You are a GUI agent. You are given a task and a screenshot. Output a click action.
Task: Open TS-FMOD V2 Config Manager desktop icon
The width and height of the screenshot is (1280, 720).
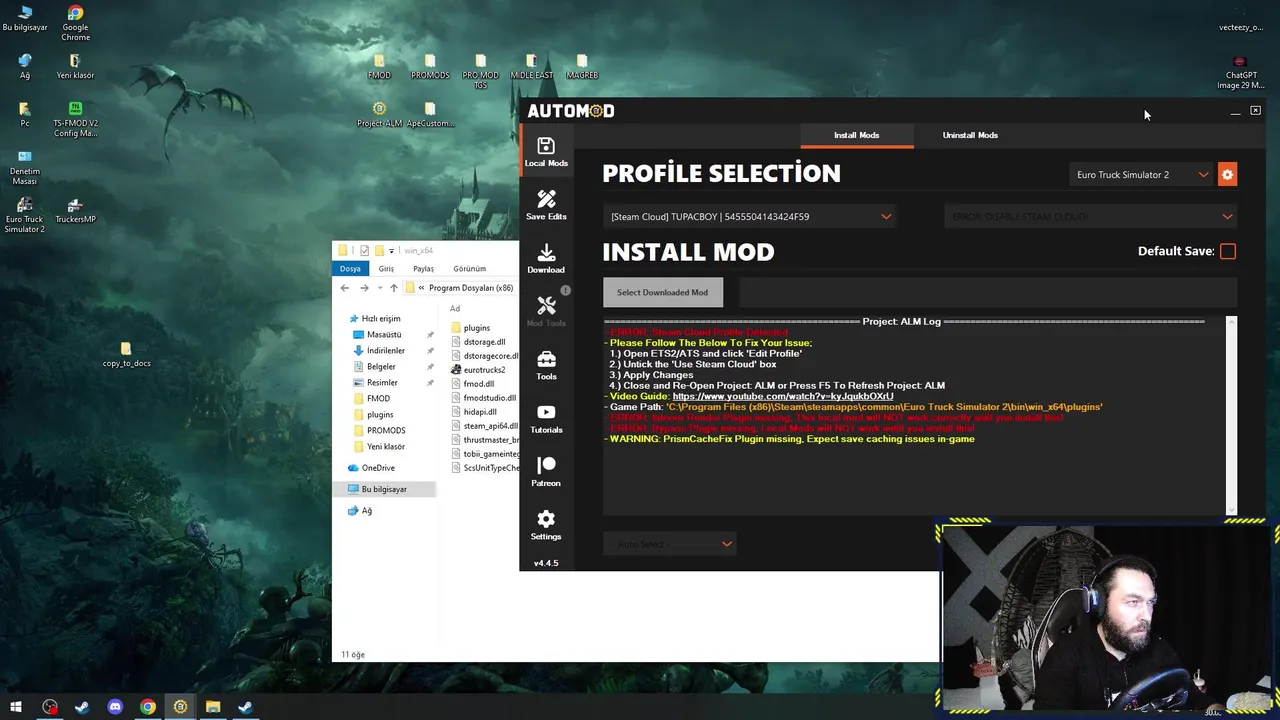75,119
